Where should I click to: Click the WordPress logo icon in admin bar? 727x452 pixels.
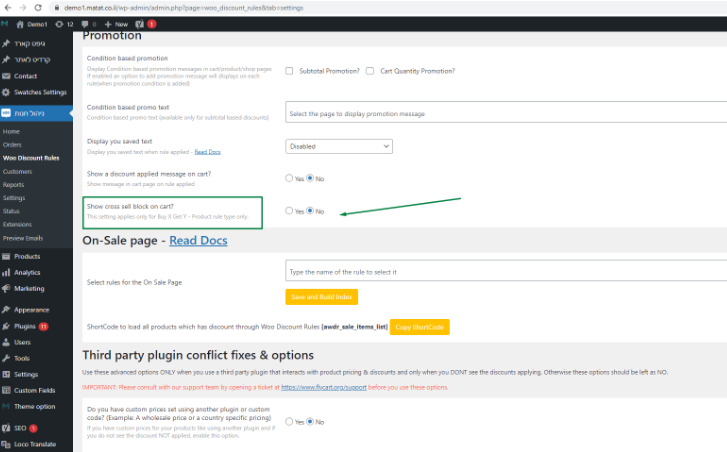6,23
